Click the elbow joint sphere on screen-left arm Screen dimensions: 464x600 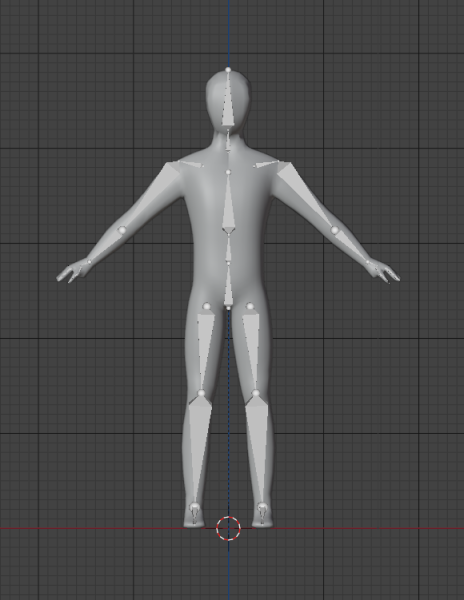[x=122, y=230]
